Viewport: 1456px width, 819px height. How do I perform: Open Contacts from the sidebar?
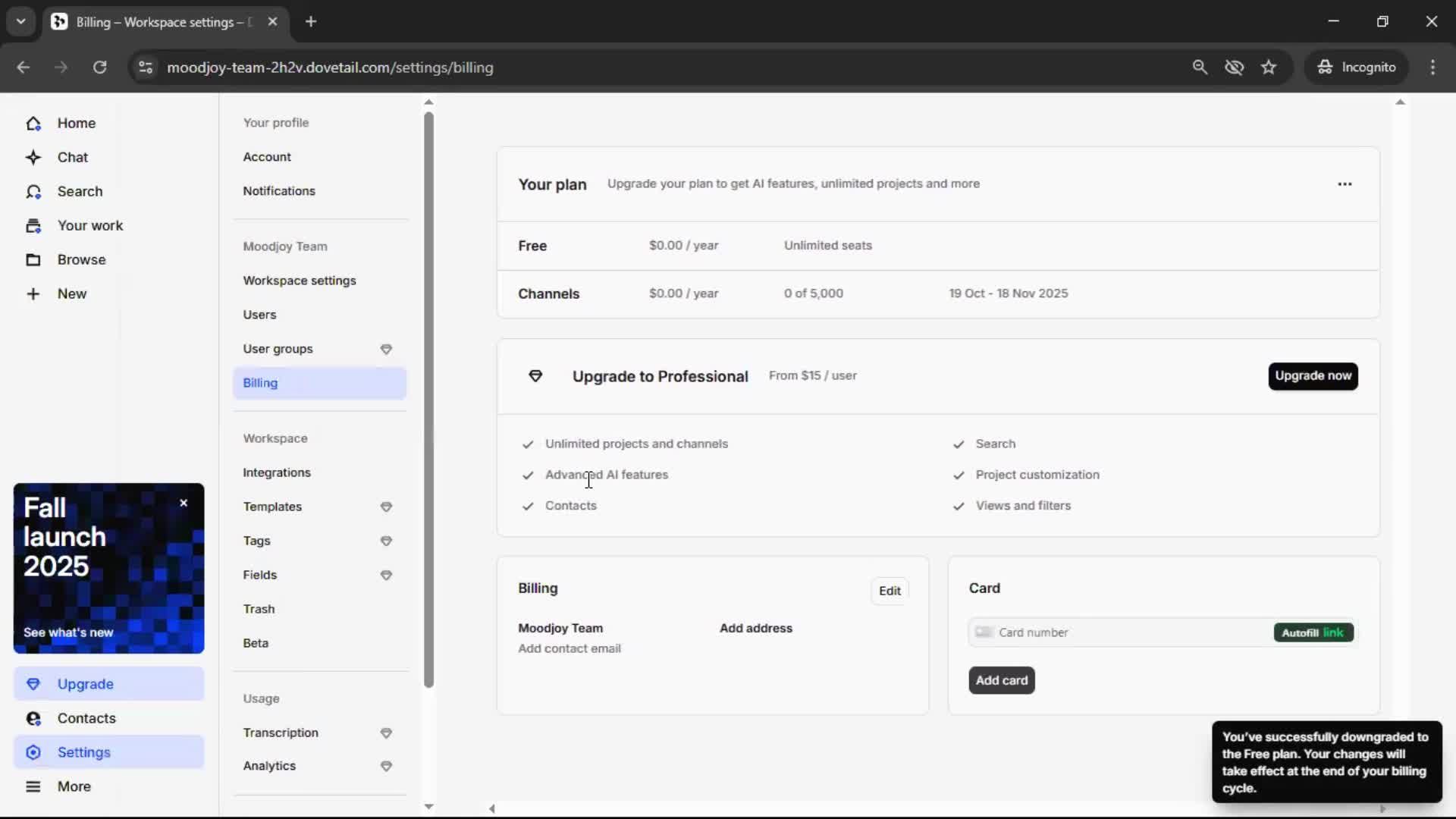coord(86,718)
